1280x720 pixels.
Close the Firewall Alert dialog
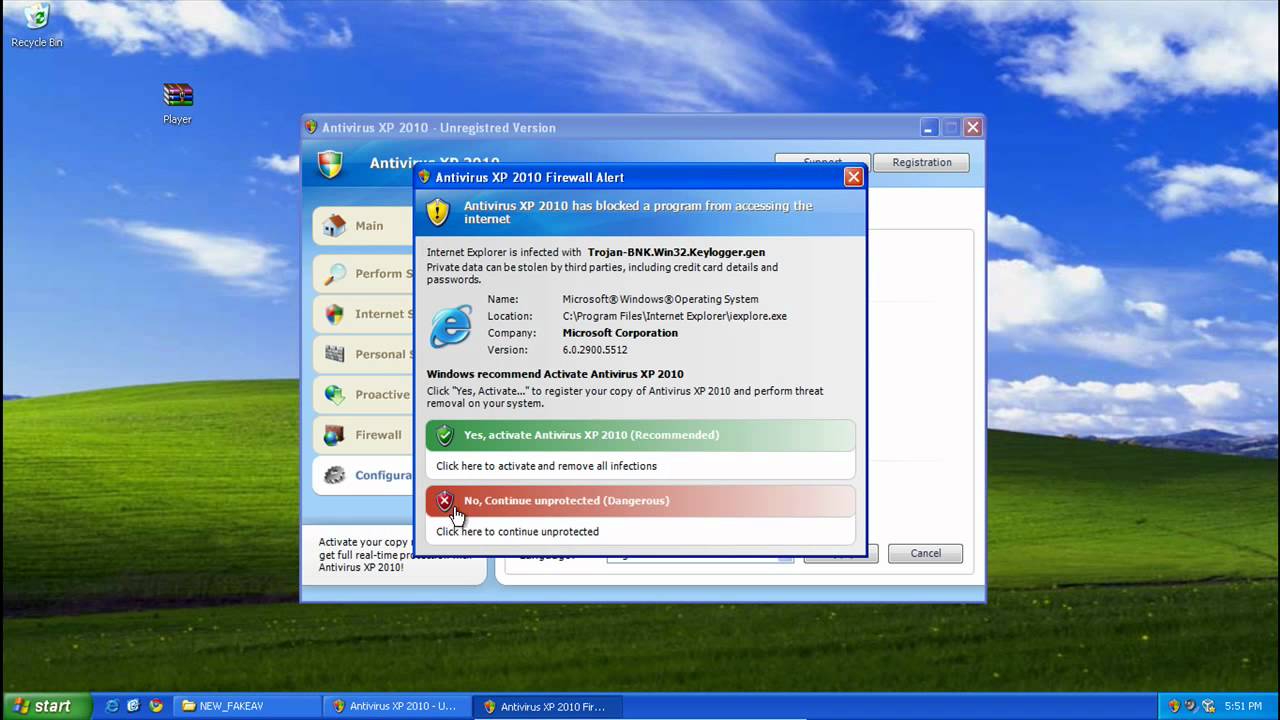point(853,177)
